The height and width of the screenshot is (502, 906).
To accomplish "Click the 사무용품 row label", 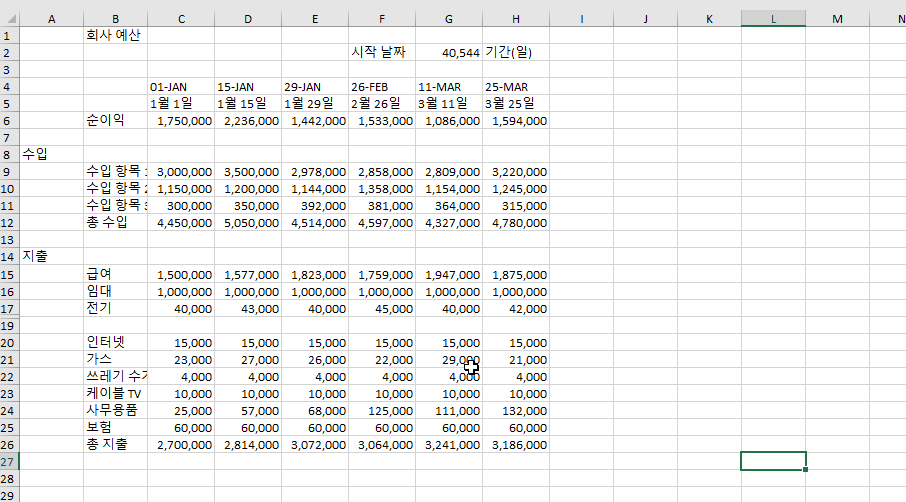I will coord(115,410).
